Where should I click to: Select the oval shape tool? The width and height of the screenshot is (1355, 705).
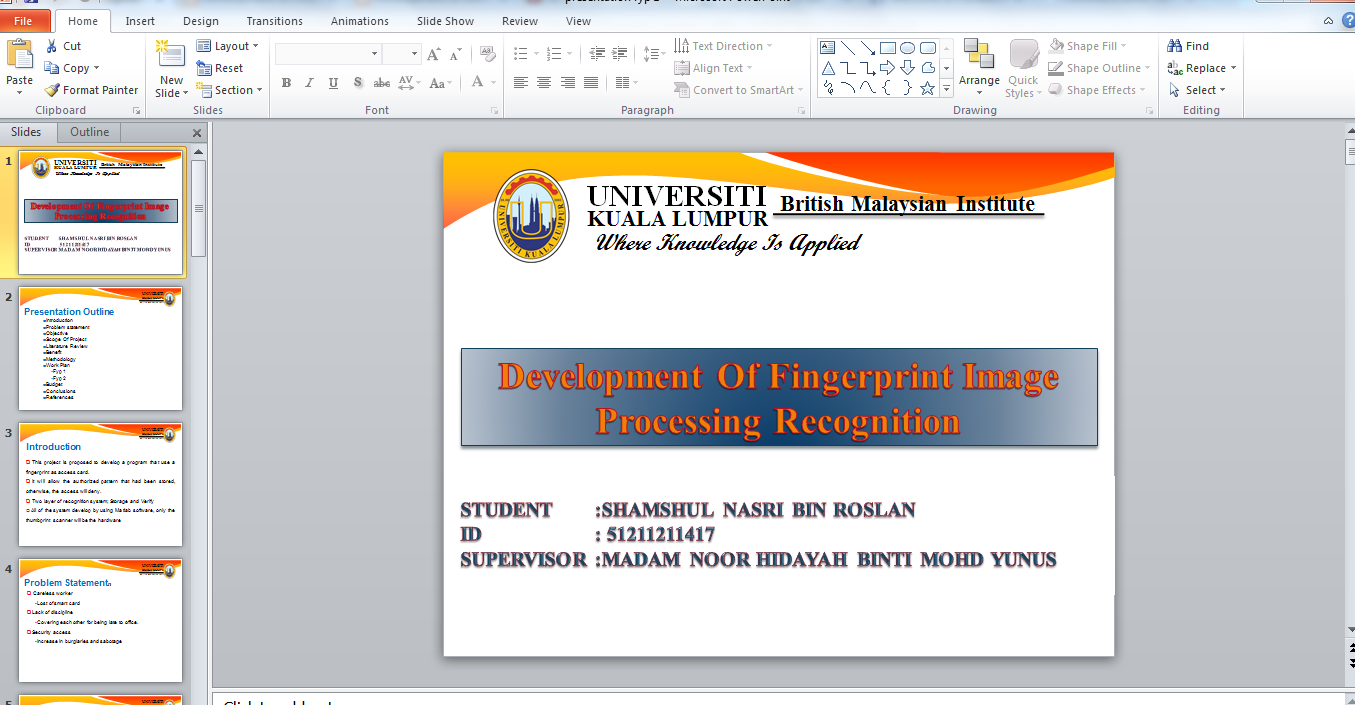pos(906,46)
